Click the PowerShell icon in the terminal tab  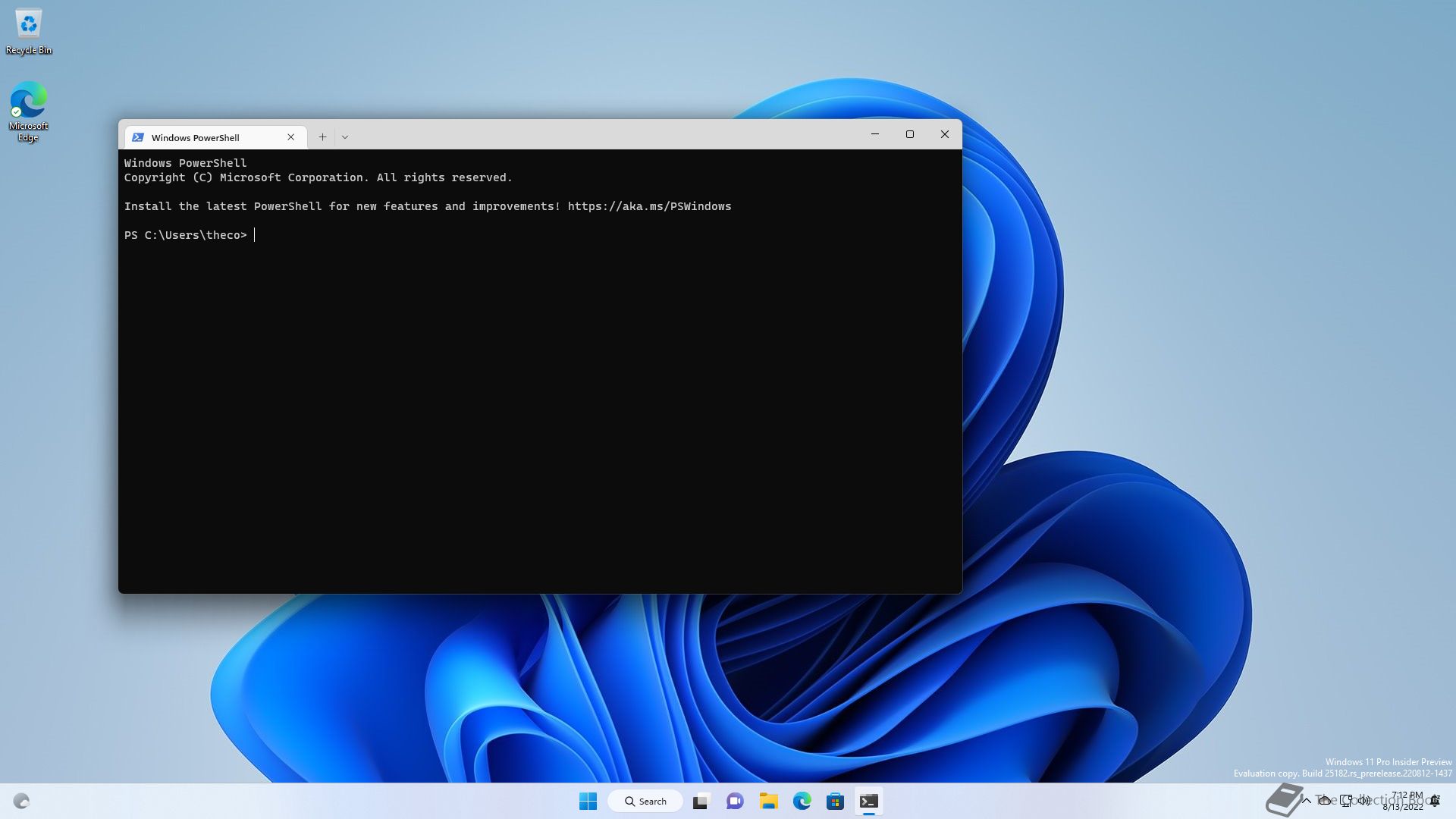pyautogui.click(x=138, y=137)
